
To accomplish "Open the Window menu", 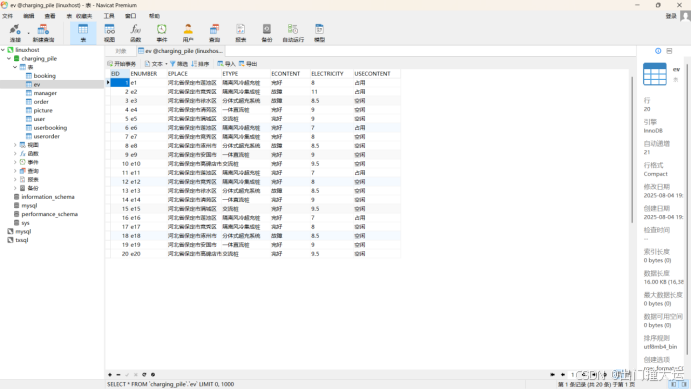I will [131, 16].
